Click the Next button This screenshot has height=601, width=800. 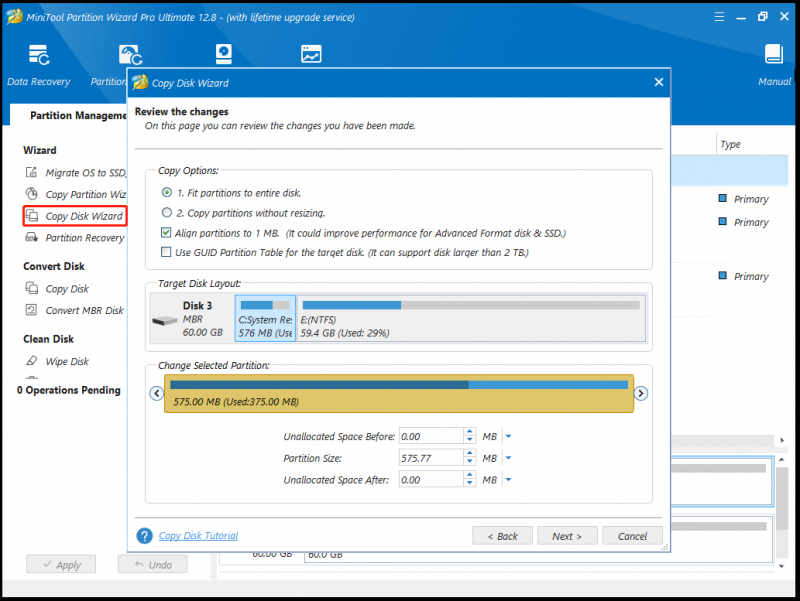click(x=567, y=536)
